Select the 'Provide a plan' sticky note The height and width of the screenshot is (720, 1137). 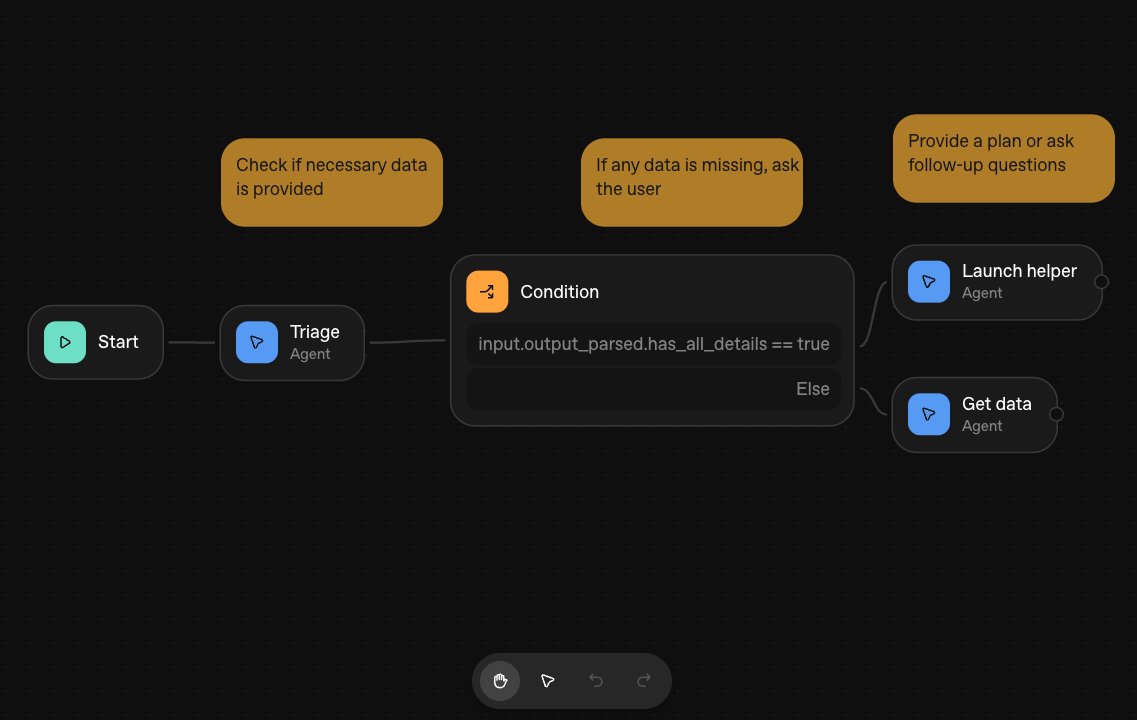(x=1003, y=158)
